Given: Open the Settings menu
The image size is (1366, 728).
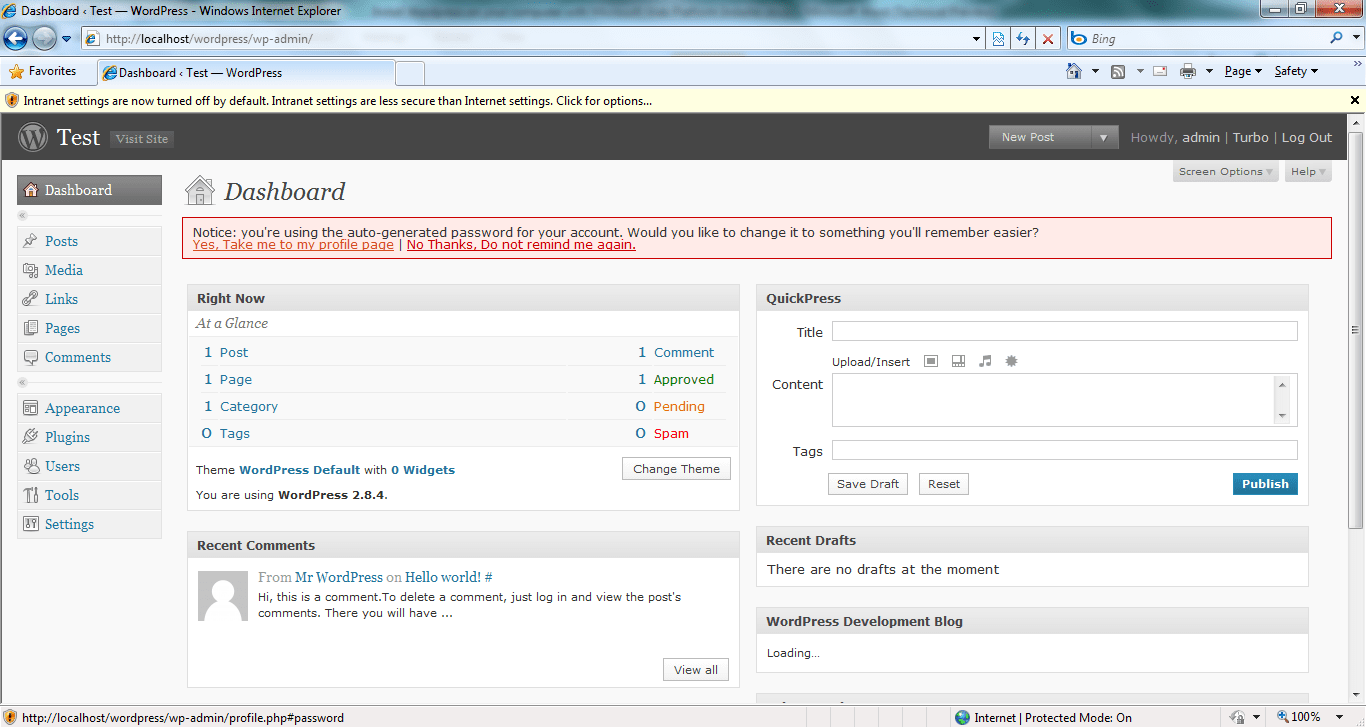Looking at the screenshot, I should pyautogui.click(x=89, y=524).
